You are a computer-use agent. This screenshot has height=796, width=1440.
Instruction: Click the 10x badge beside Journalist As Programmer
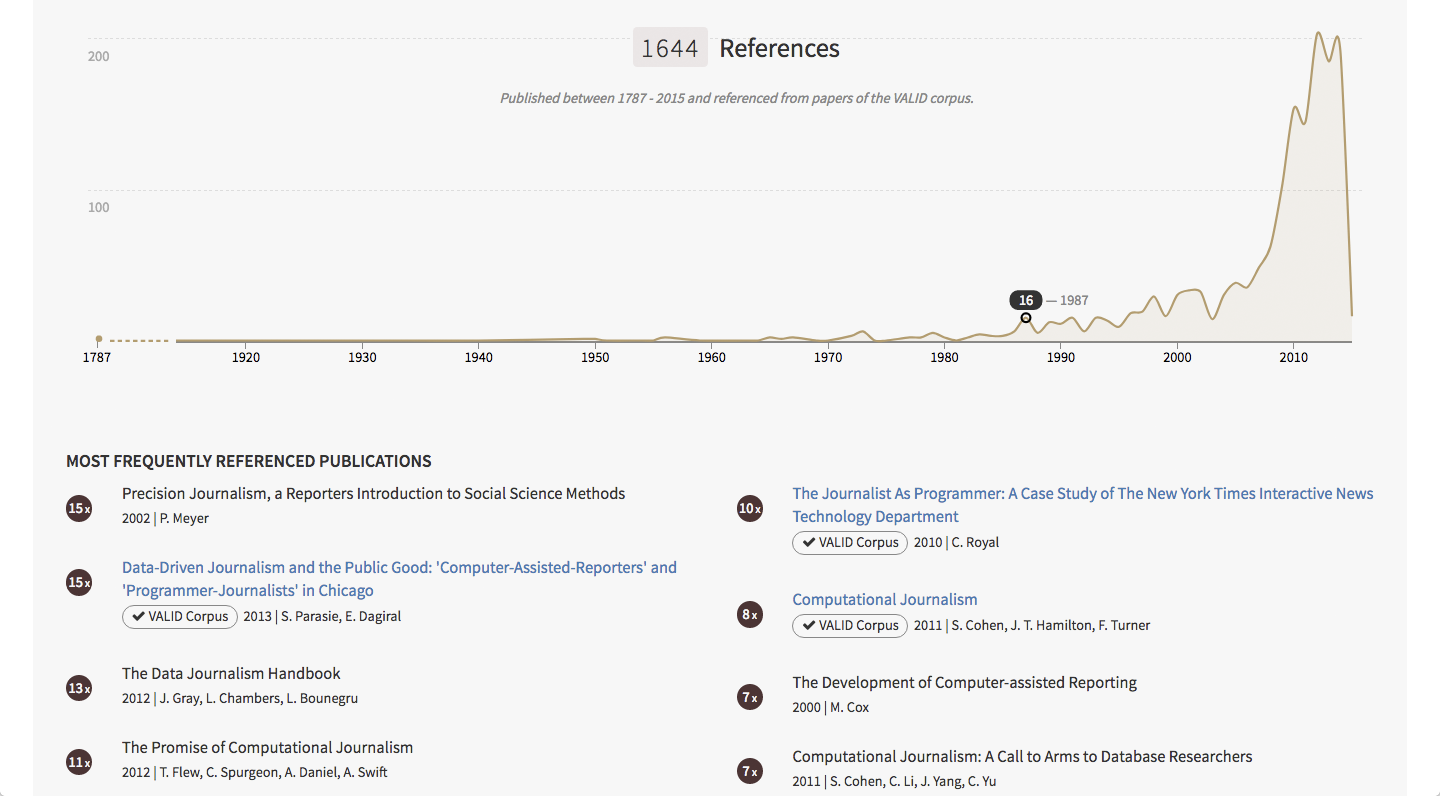750,508
